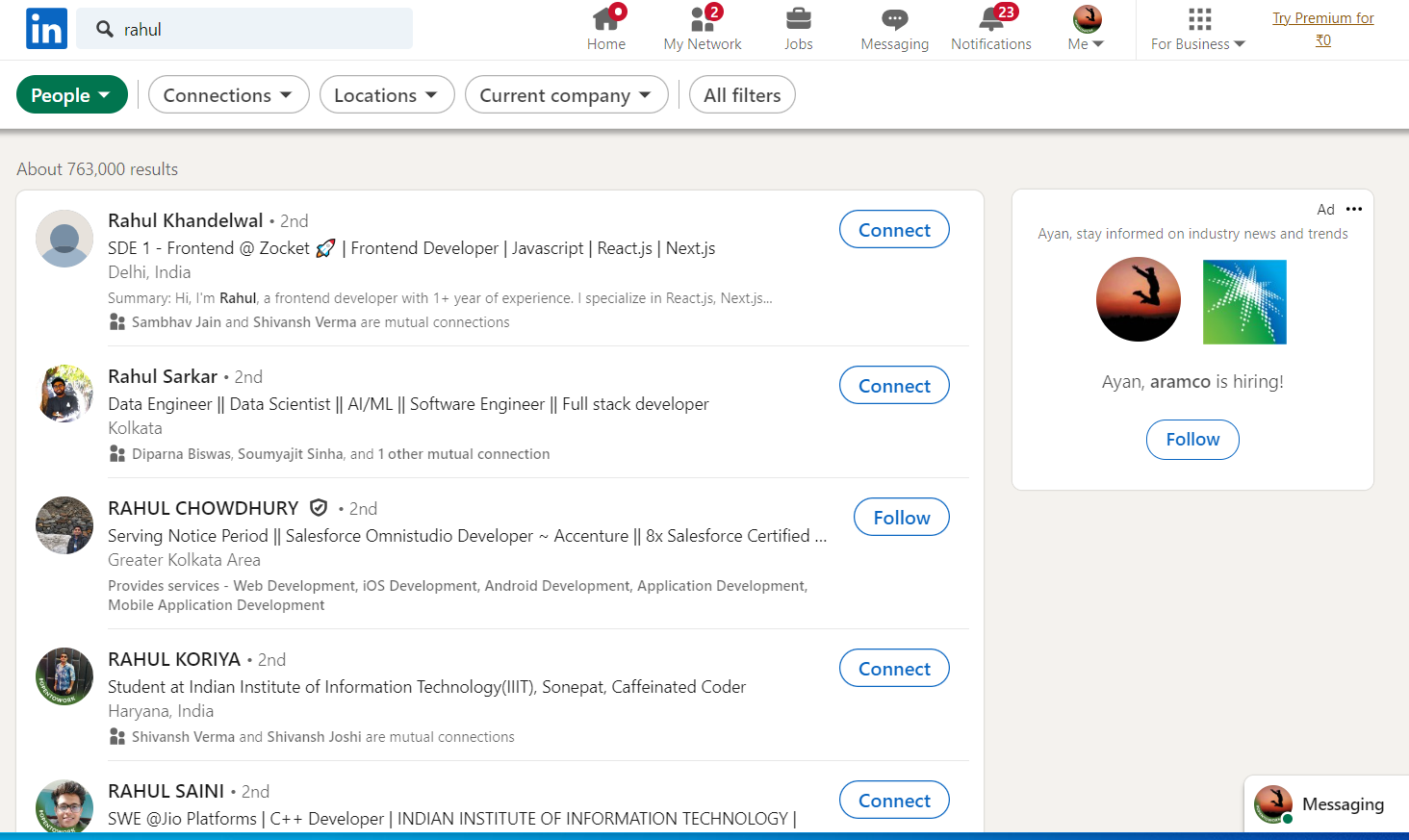Viewport: 1409px width, 840px height.
Task: Expand the Locations filter
Action: point(387,94)
